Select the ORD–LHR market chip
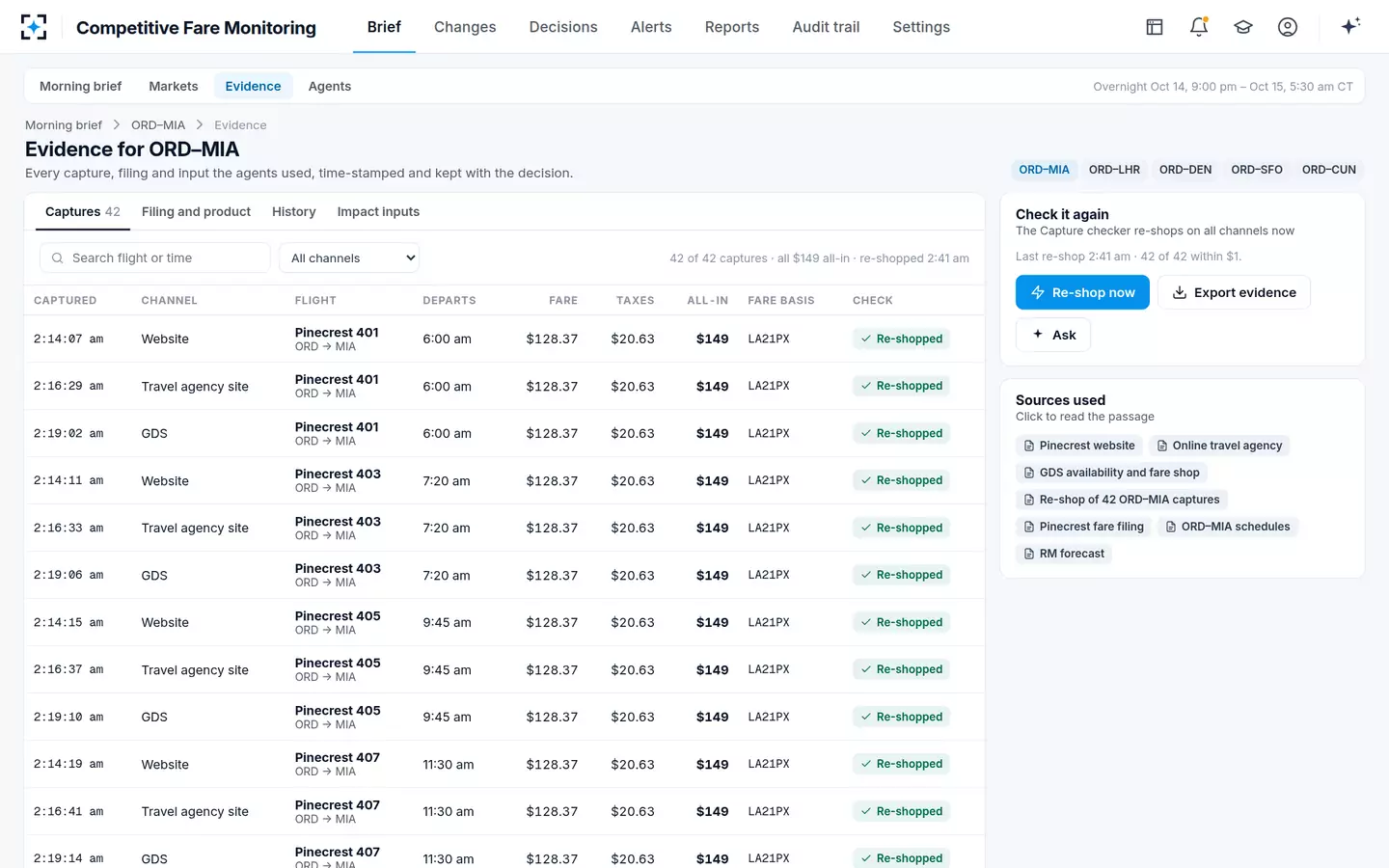 pyautogui.click(x=1114, y=170)
